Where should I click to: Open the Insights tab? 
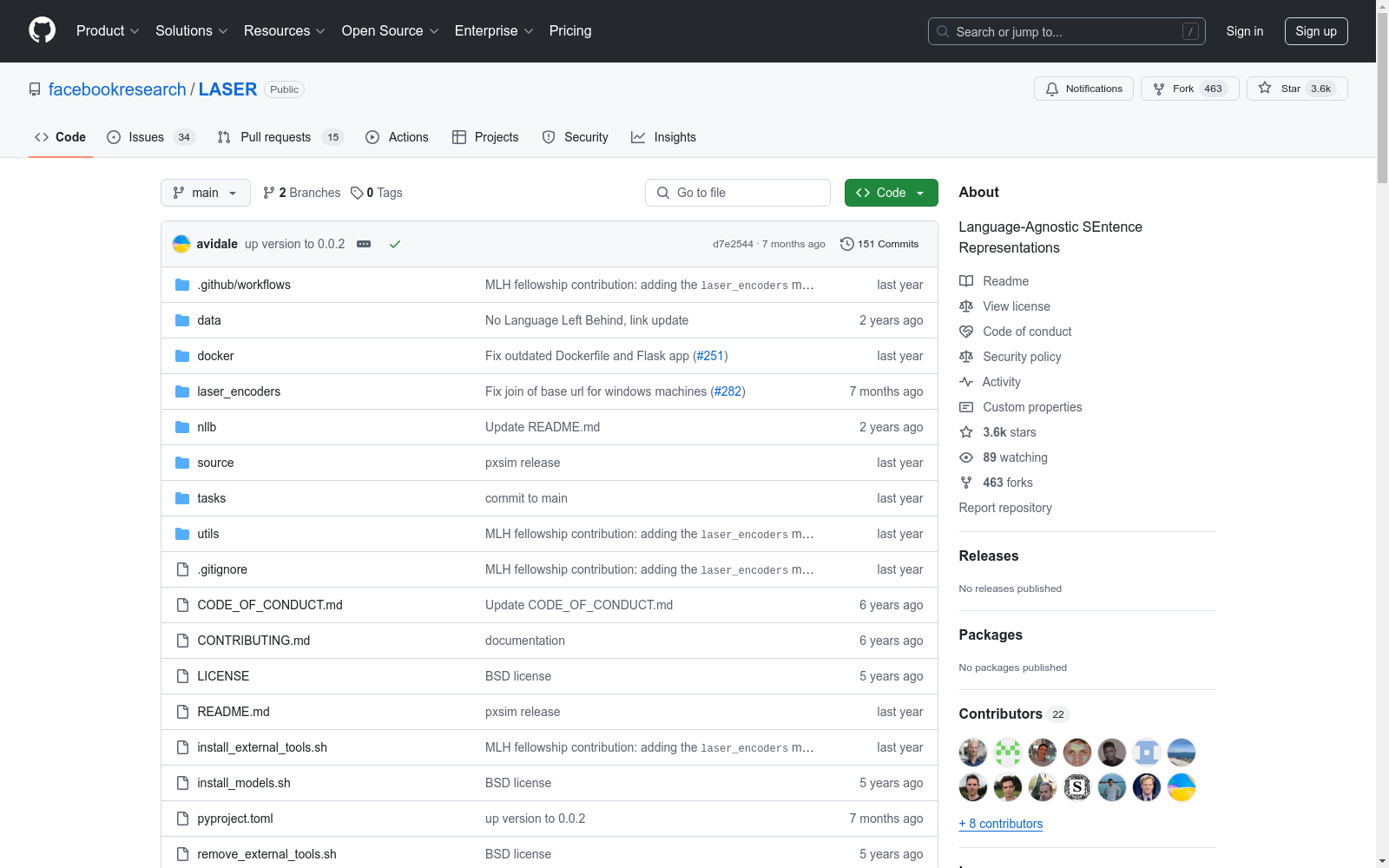click(x=664, y=137)
